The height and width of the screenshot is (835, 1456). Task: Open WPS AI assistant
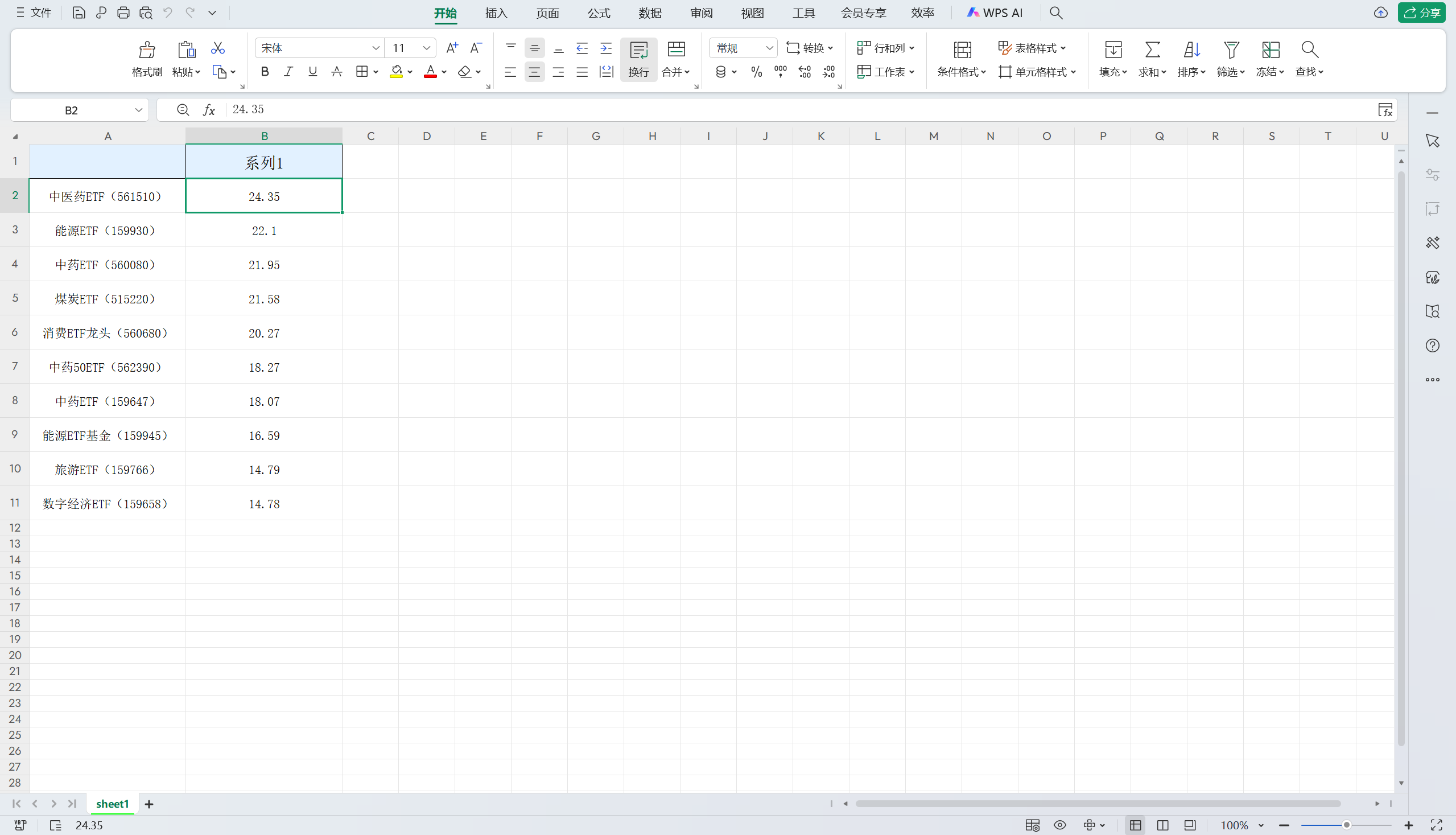[995, 13]
